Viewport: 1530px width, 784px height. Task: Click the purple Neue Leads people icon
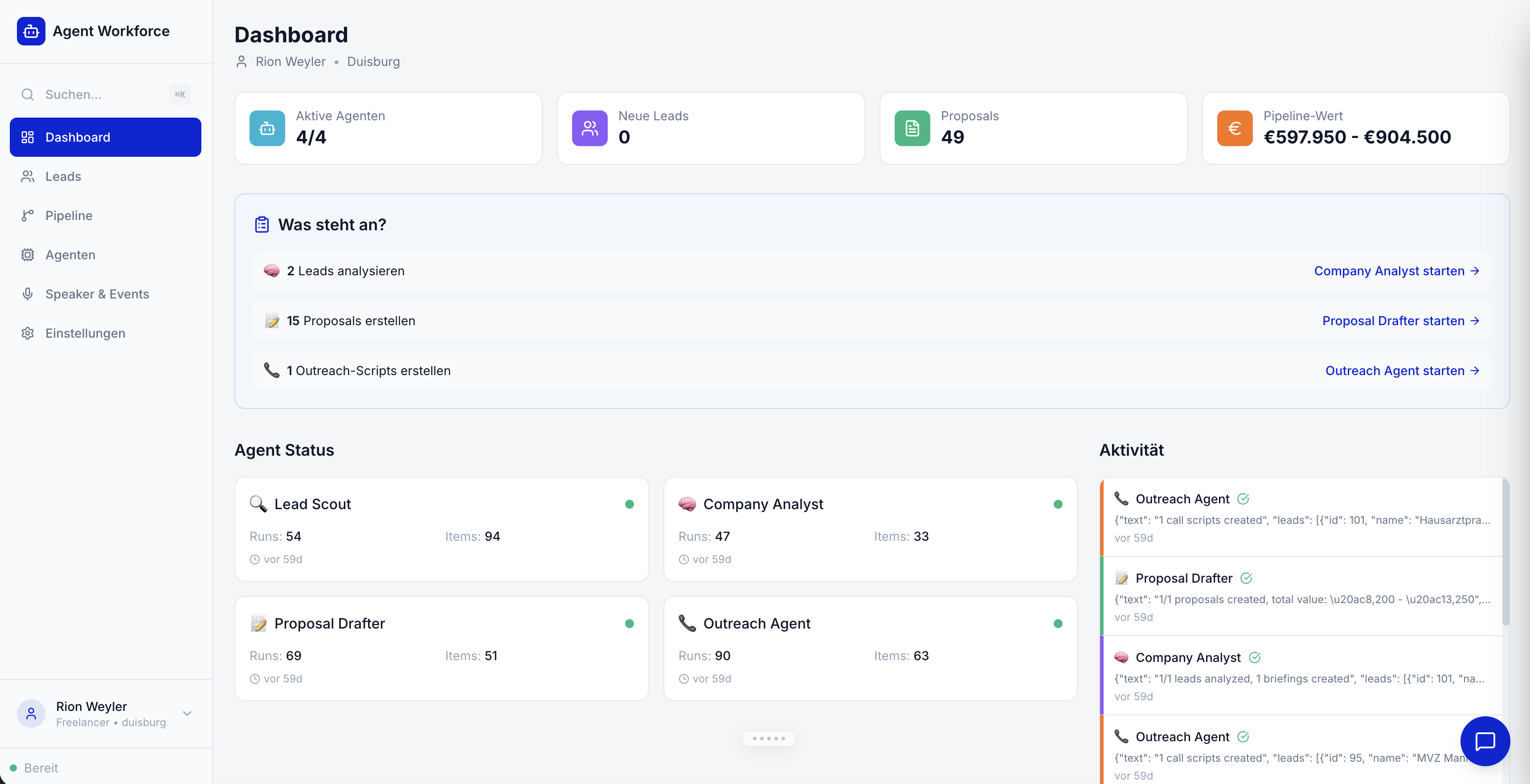point(590,128)
